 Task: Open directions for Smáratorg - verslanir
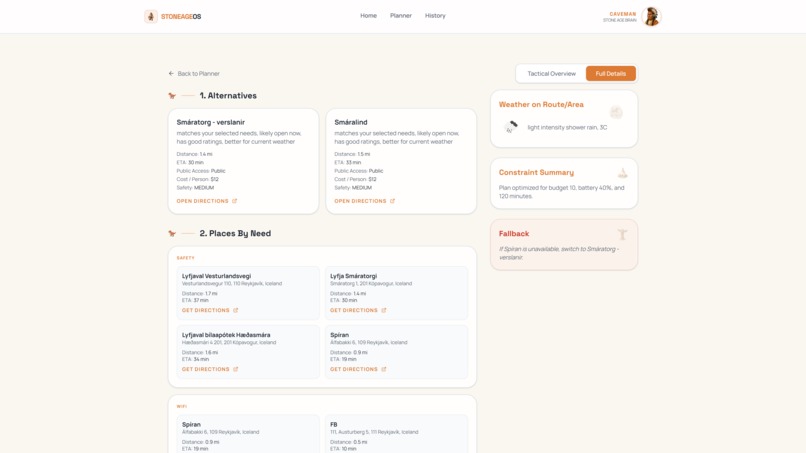click(207, 201)
